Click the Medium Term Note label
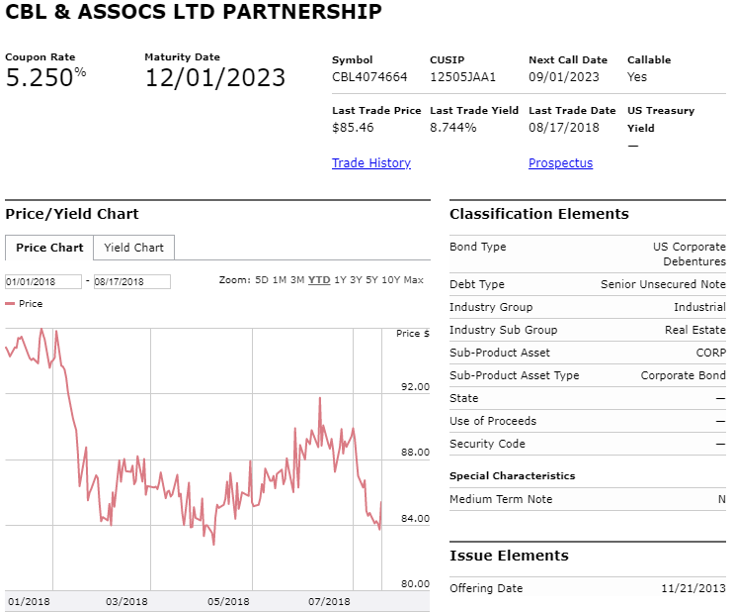734x612 pixels. 500,499
